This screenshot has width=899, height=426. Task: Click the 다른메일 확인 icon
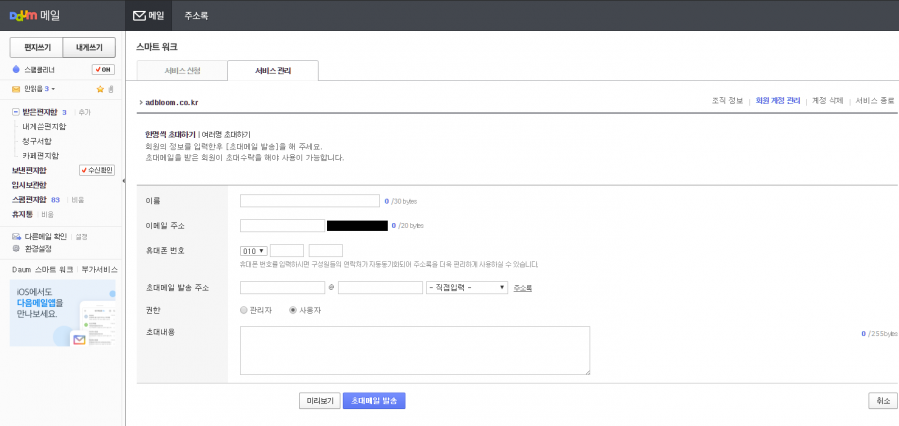(16, 236)
